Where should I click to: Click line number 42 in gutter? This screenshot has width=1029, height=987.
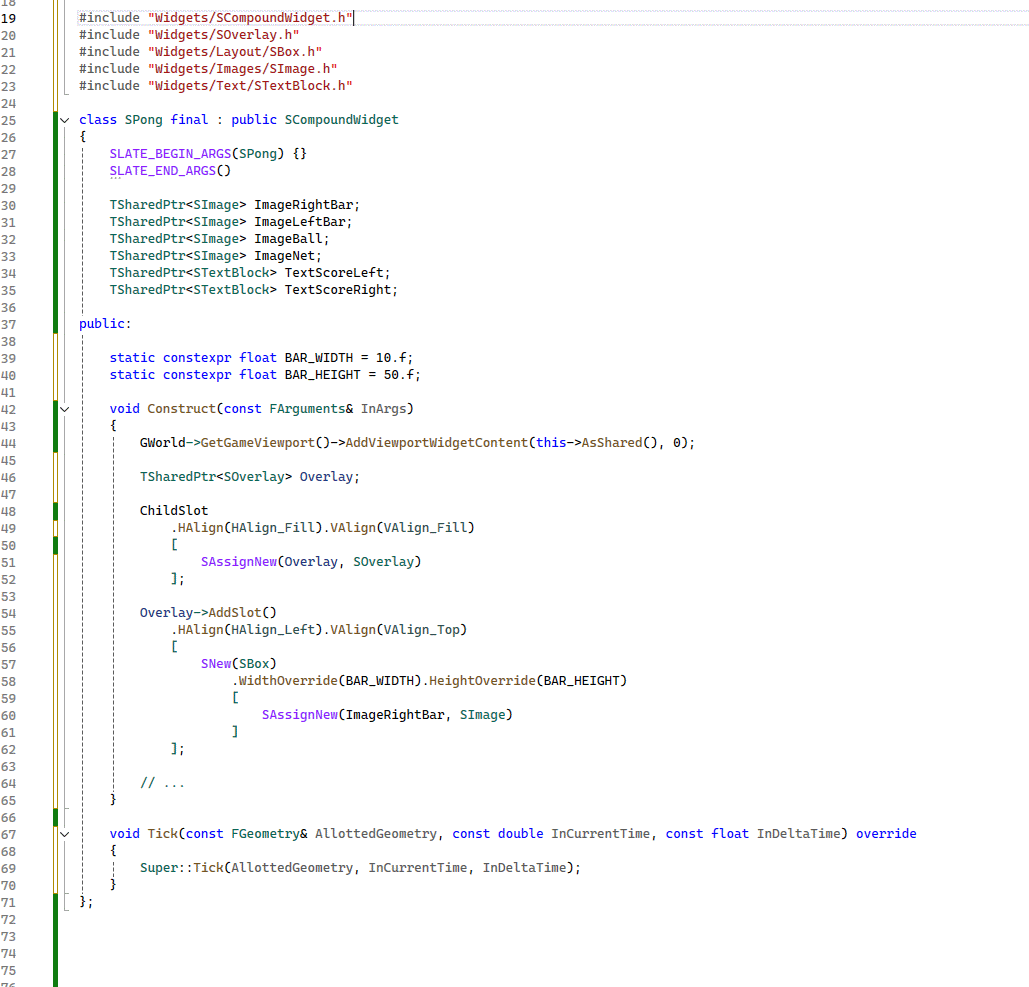coord(9,410)
